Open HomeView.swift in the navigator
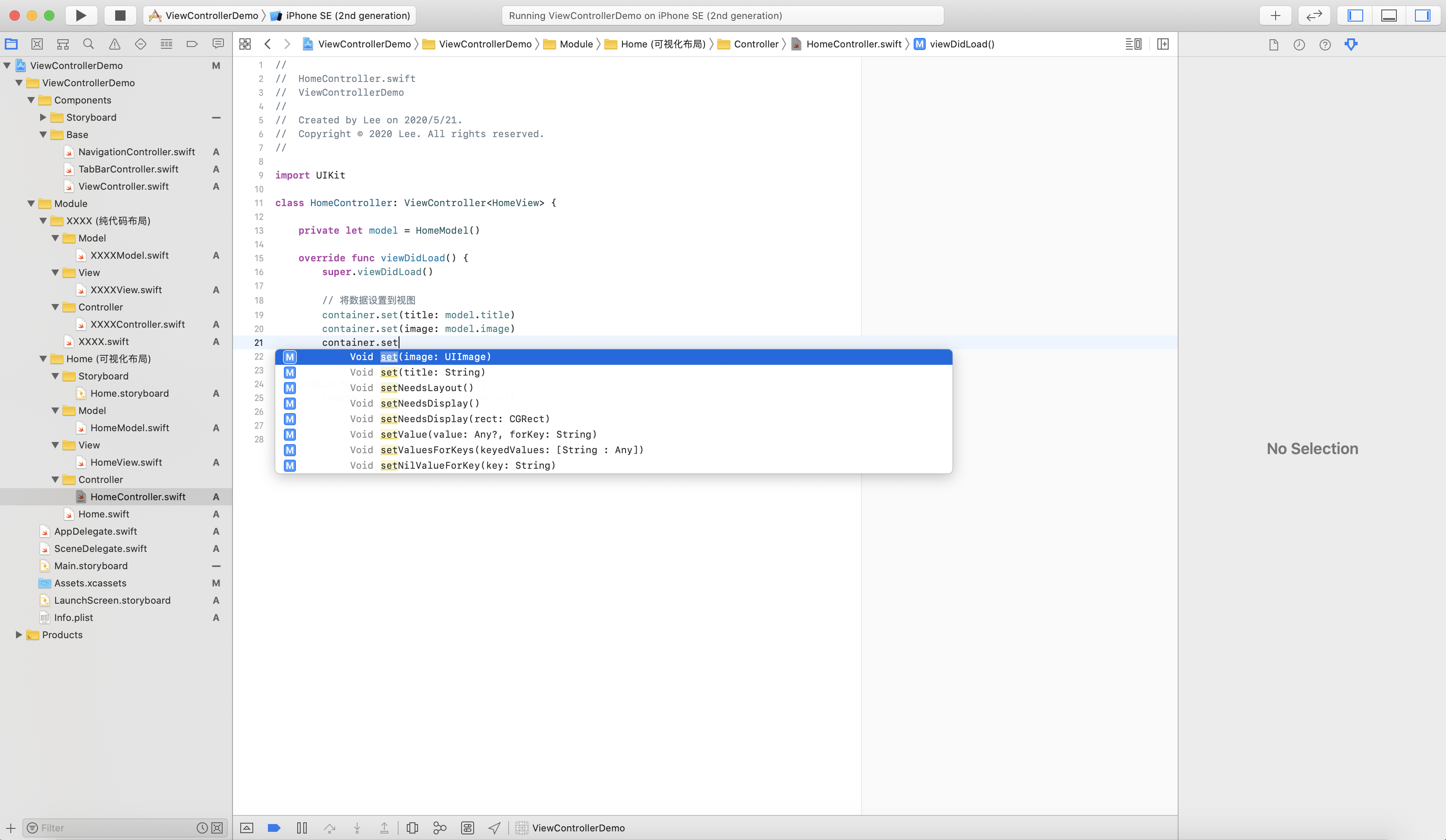Viewport: 1446px width, 840px height. 126,462
